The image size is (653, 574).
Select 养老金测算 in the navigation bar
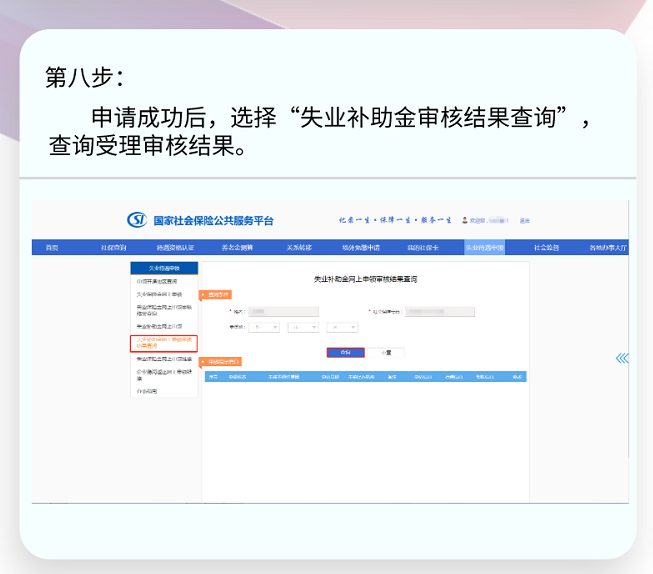(238, 247)
